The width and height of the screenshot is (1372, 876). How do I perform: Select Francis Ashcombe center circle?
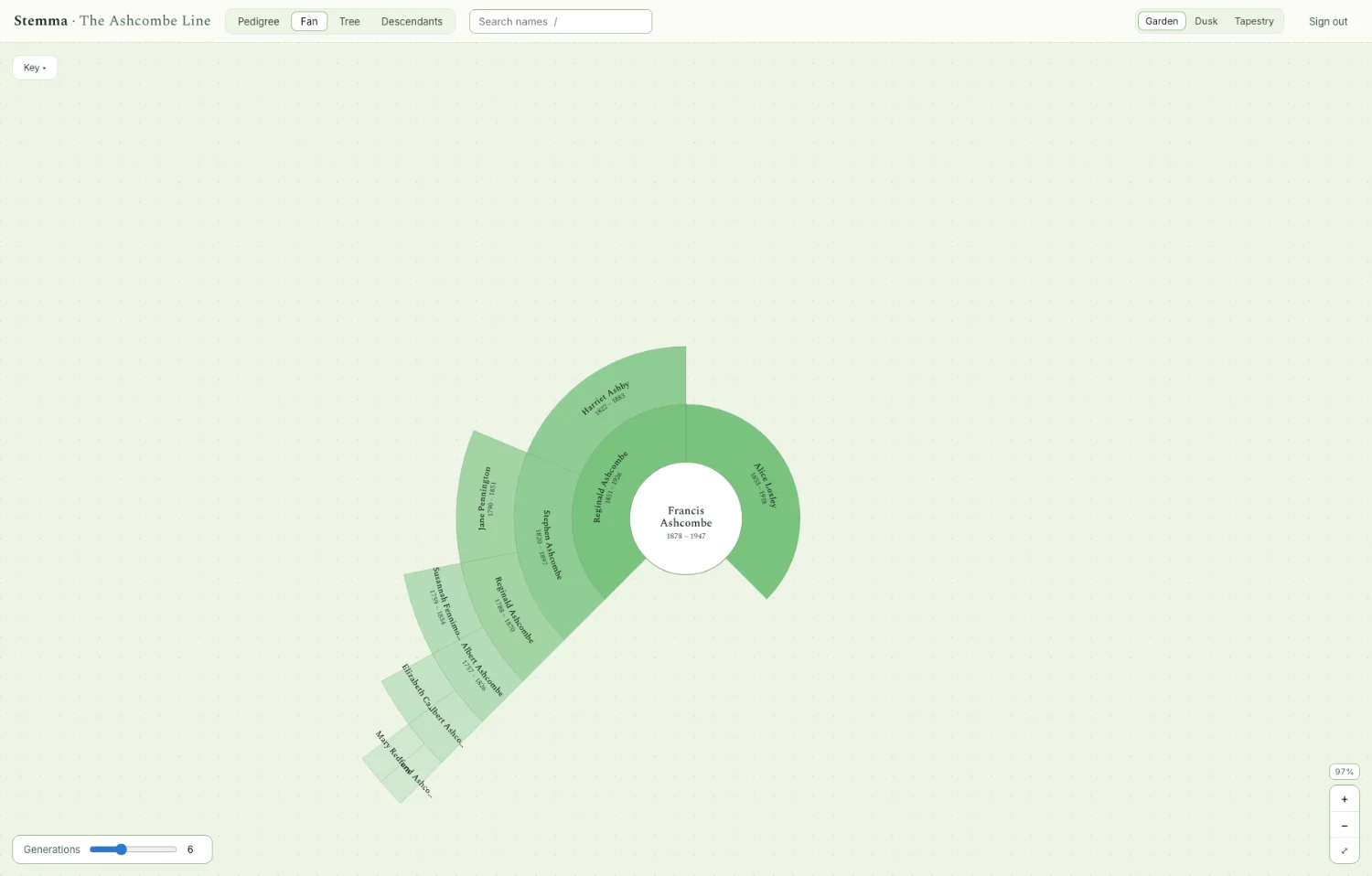[686, 518]
